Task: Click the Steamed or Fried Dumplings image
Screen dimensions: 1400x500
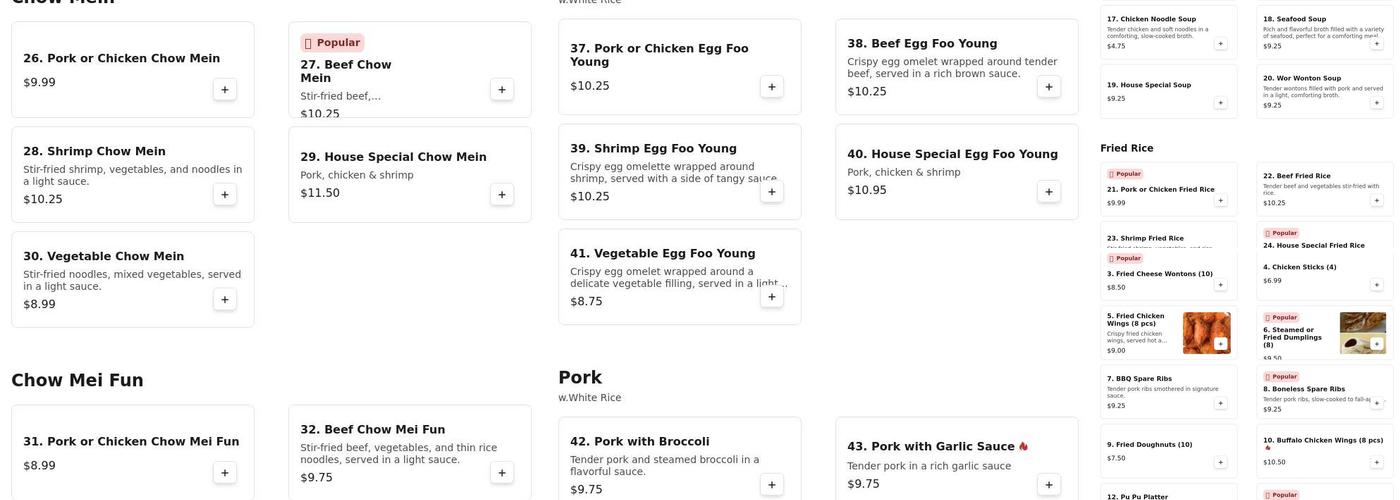Action: click(1363, 333)
